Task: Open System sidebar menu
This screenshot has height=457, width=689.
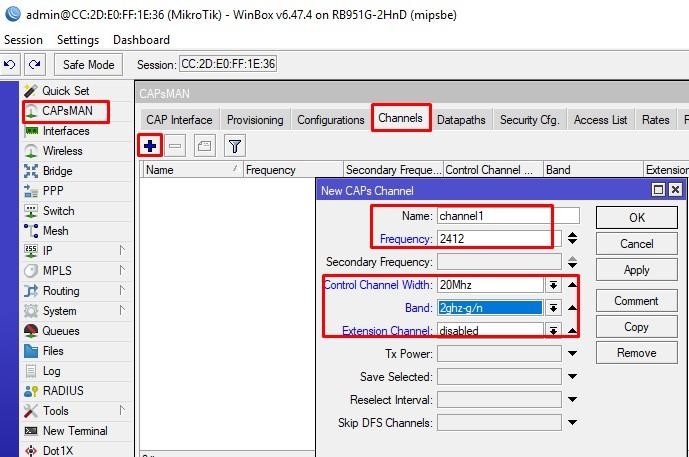Action: [x=75, y=311]
